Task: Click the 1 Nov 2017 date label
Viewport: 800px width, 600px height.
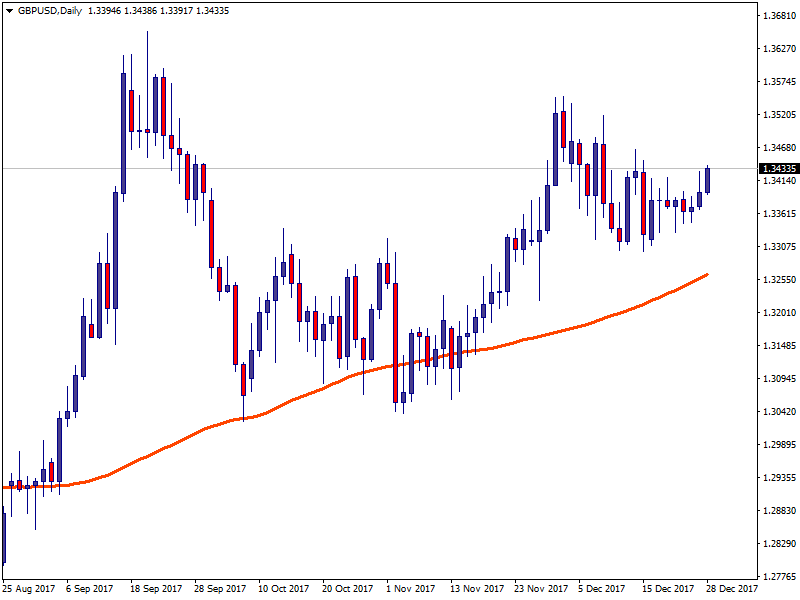Action: click(x=411, y=589)
